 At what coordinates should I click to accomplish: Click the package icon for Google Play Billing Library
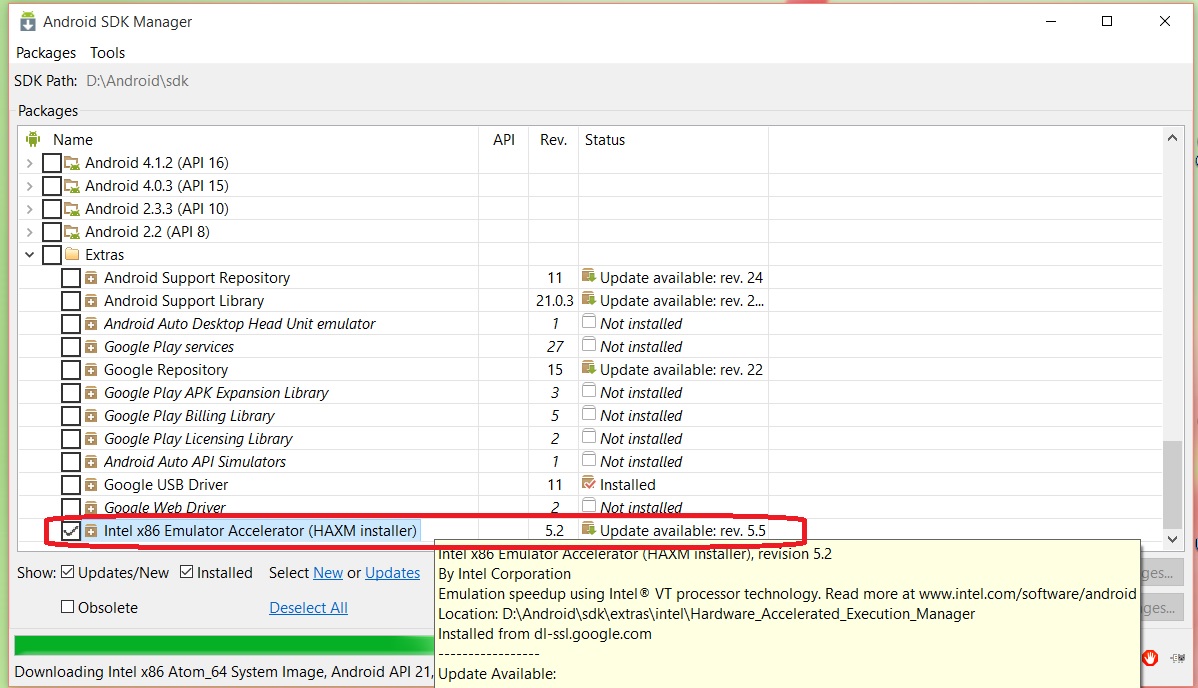click(91, 416)
